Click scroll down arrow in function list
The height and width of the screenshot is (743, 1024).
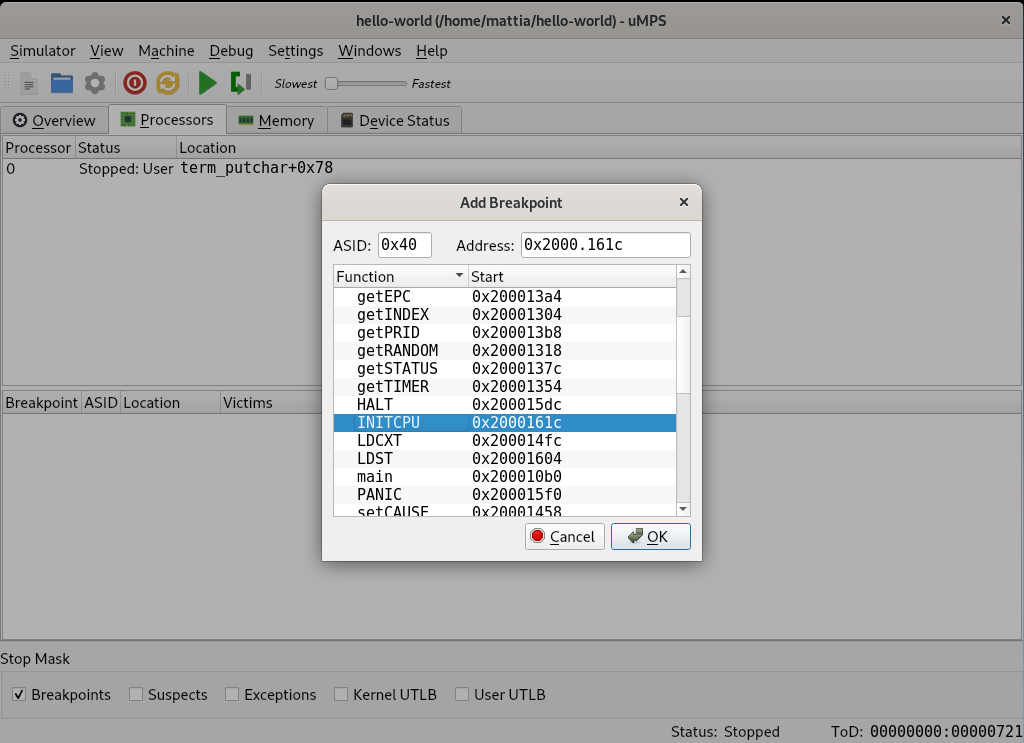(683, 509)
